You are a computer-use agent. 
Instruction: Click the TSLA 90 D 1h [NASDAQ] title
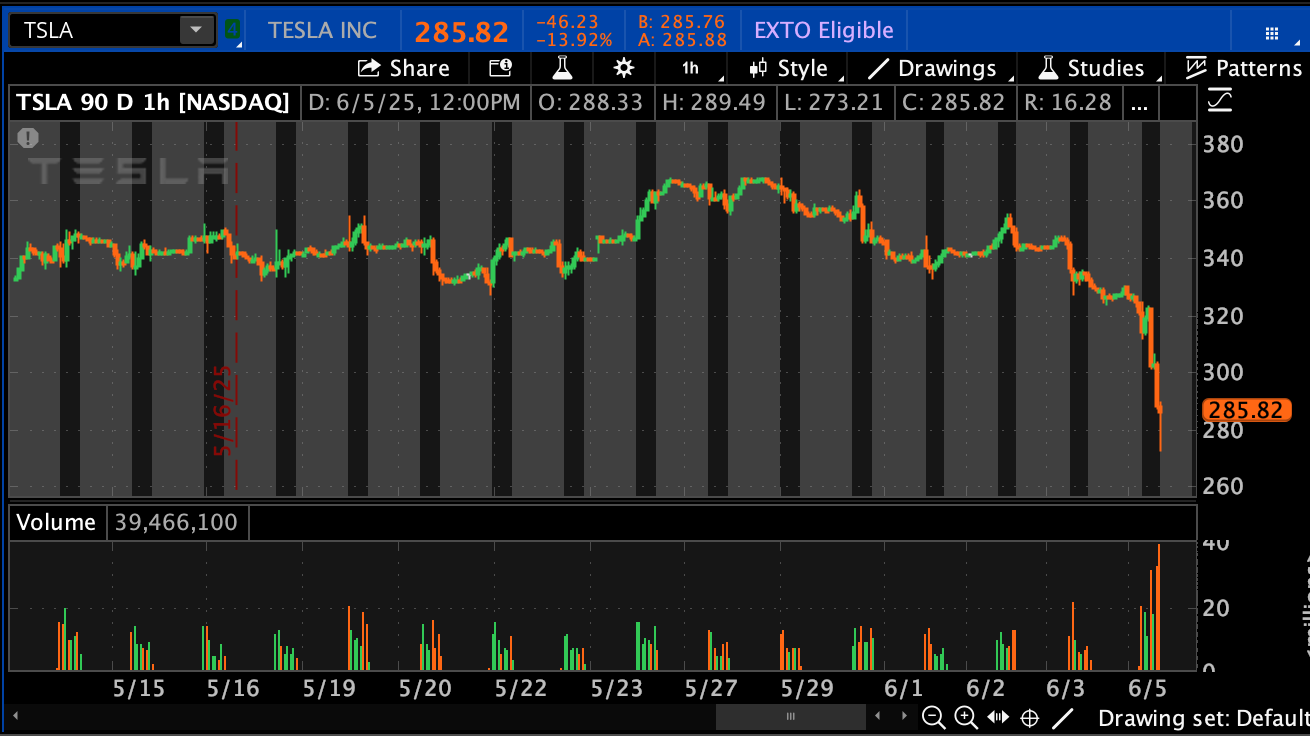[x=154, y=102]
